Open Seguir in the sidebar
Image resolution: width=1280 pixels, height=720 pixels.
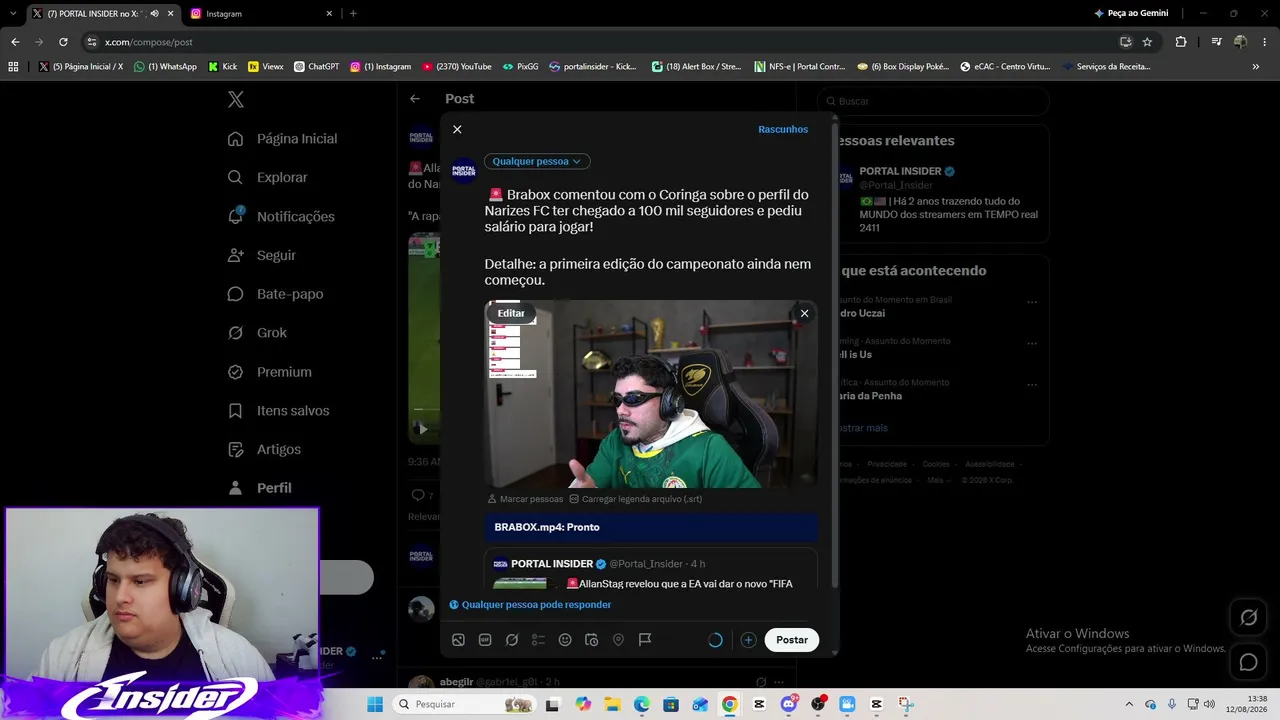click(x=261, y=256)
